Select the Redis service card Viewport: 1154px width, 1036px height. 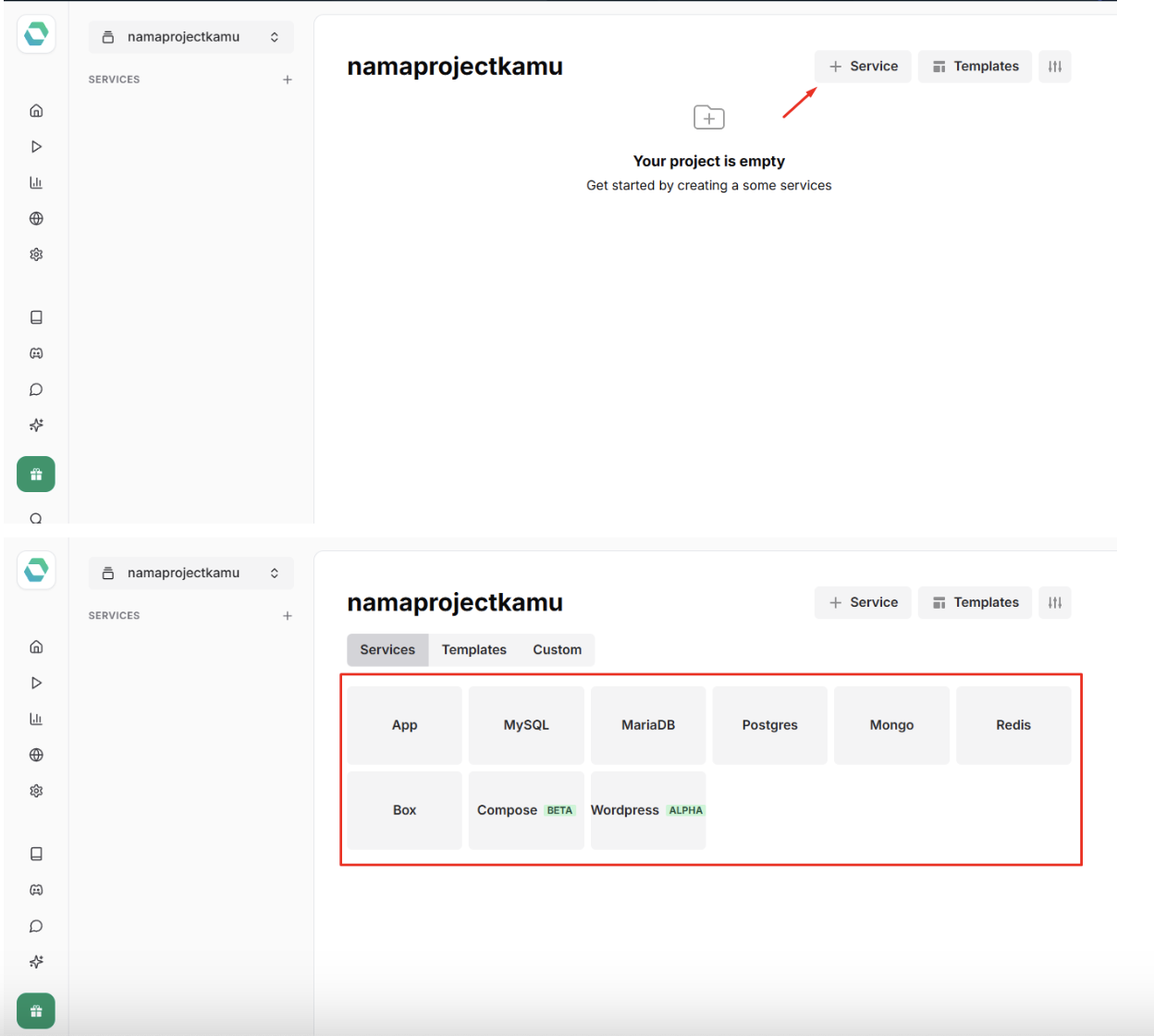1013,725
